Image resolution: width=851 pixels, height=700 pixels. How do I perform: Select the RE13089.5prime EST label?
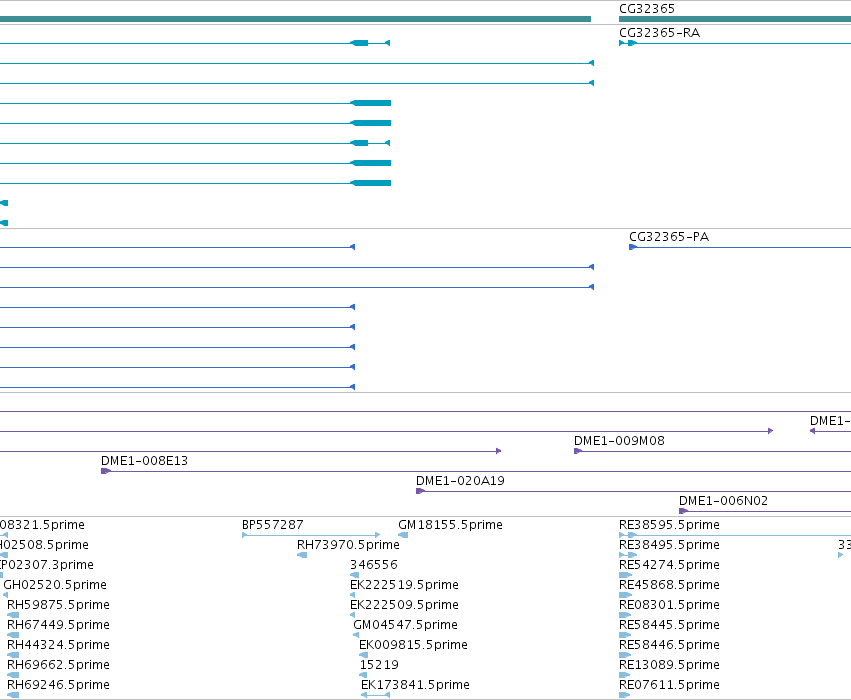(x=669, y=665)
